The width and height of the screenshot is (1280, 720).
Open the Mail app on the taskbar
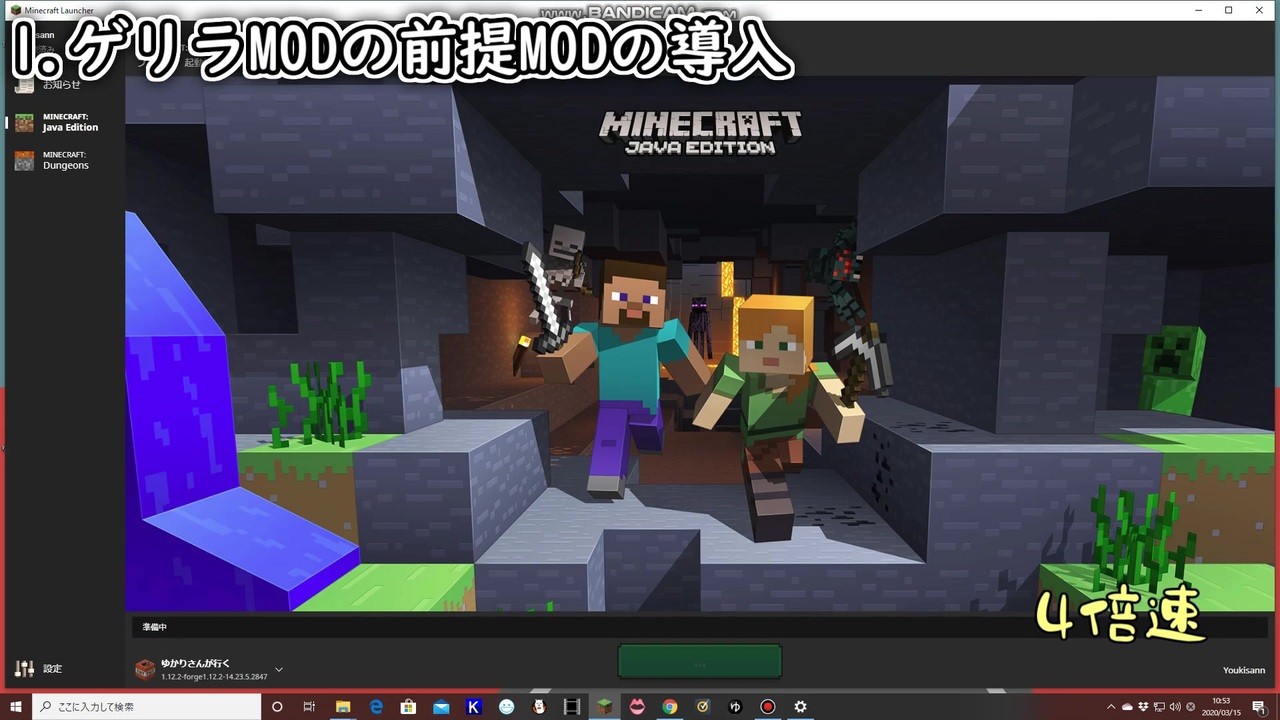(441, 706)
